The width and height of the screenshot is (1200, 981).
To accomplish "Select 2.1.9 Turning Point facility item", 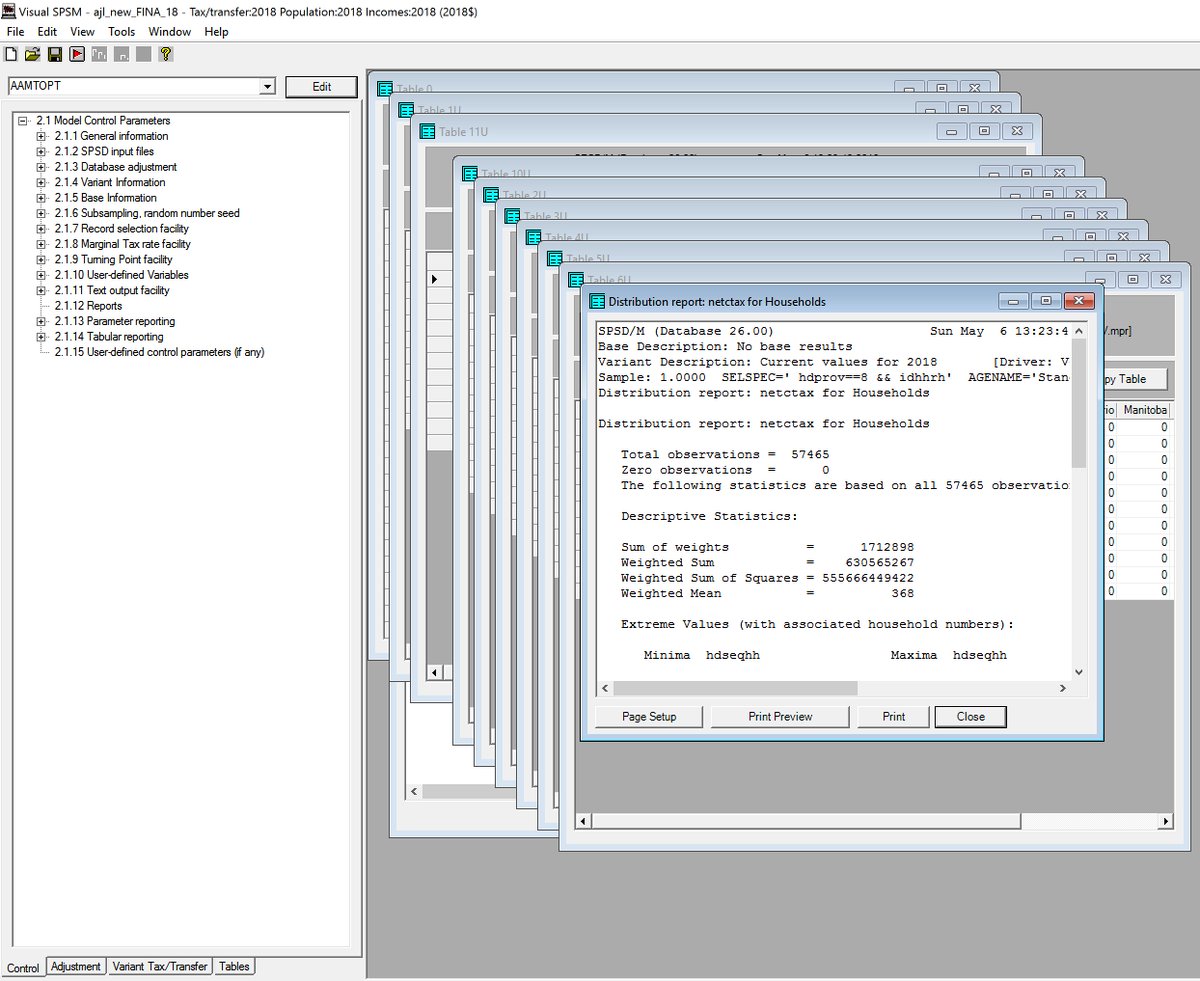I will coord(129,260).
